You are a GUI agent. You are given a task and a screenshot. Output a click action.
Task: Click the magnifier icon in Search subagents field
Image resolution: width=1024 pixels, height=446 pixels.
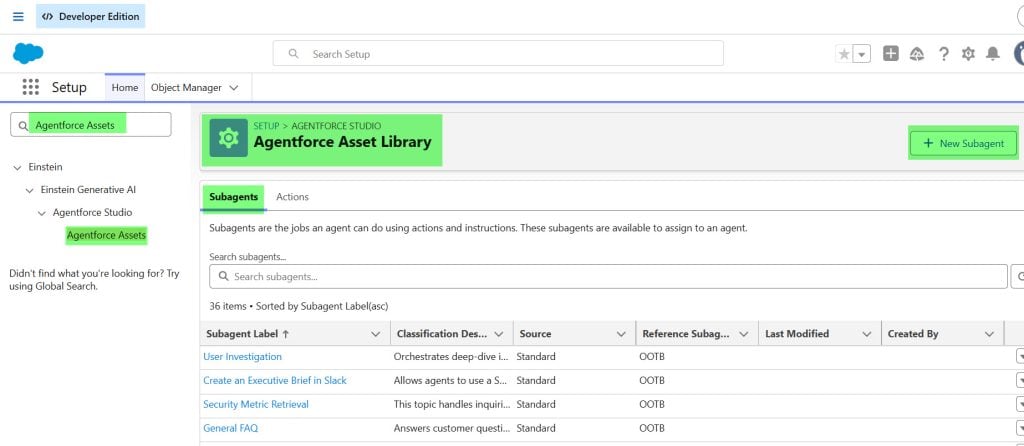pyautogui.click(x=223, y=277)
